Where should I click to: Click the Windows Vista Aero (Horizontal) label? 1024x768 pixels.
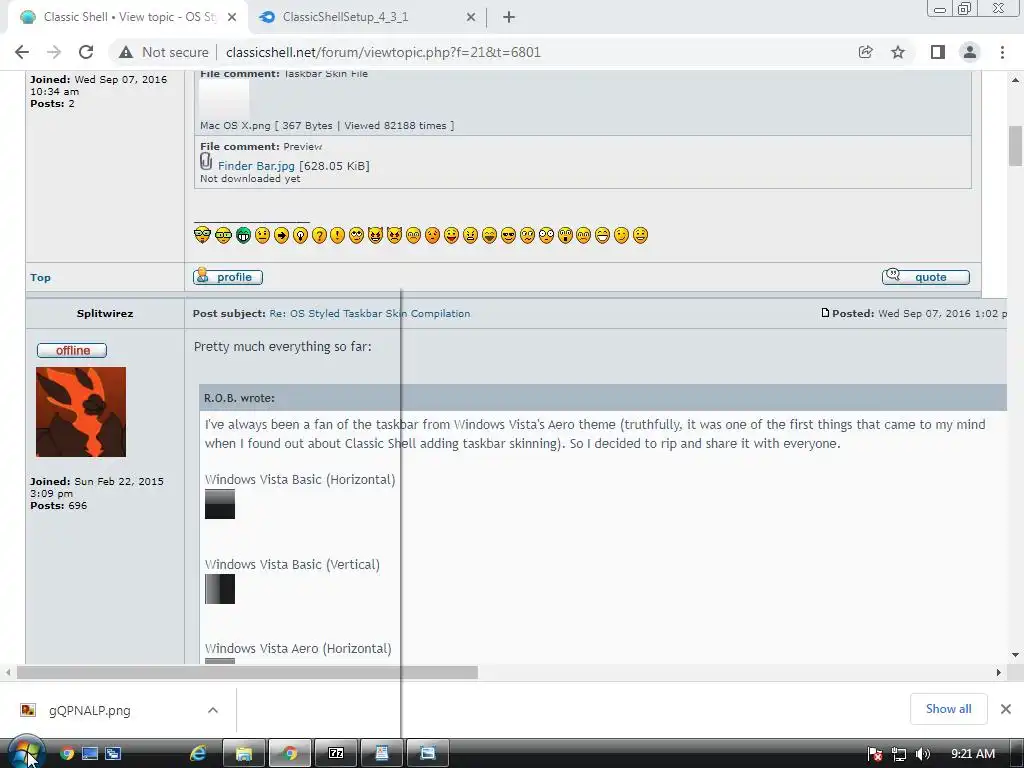pyautogui.click(x=298, y=648)
